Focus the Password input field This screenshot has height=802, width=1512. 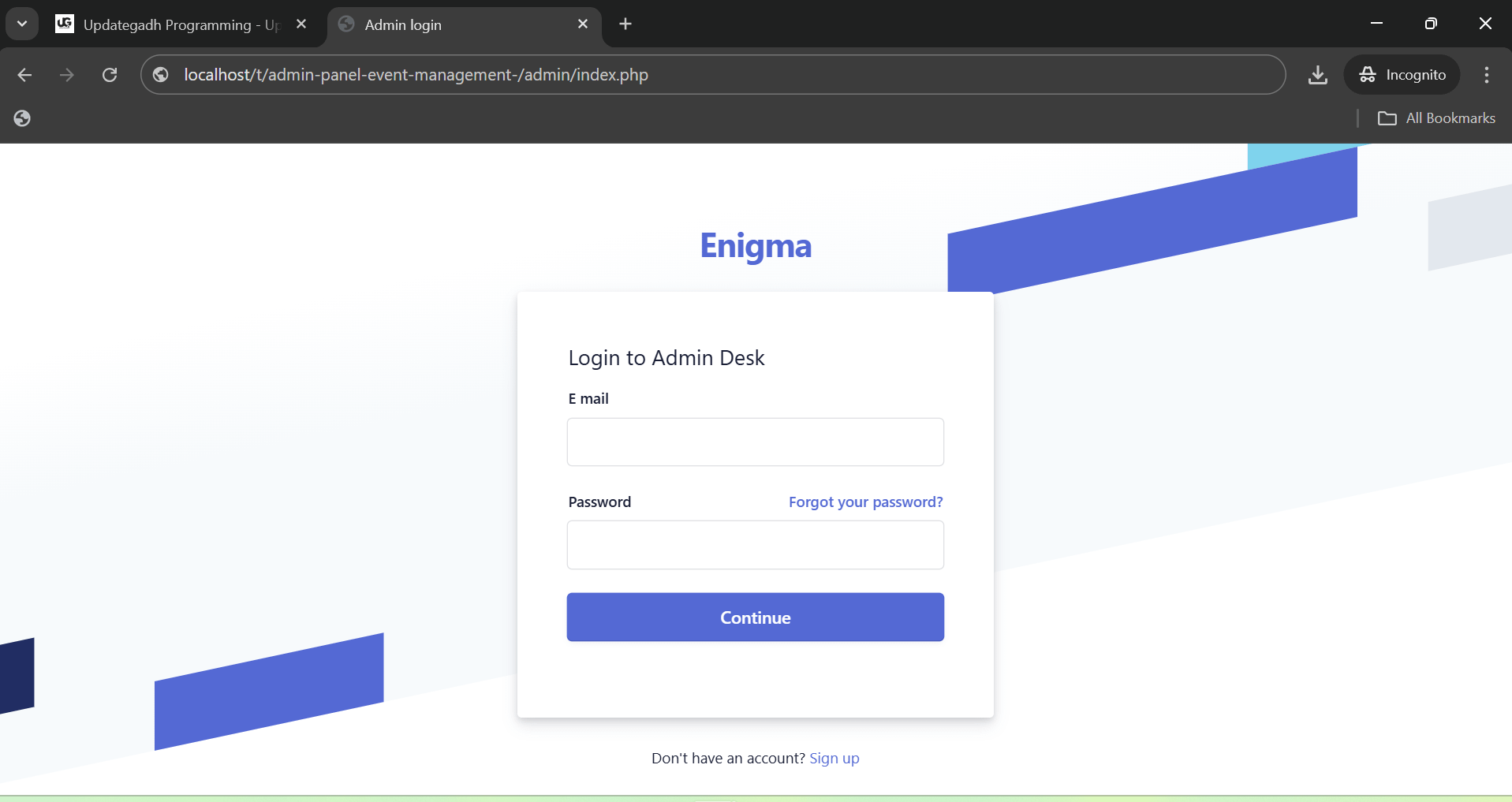[x=755, y=545]
